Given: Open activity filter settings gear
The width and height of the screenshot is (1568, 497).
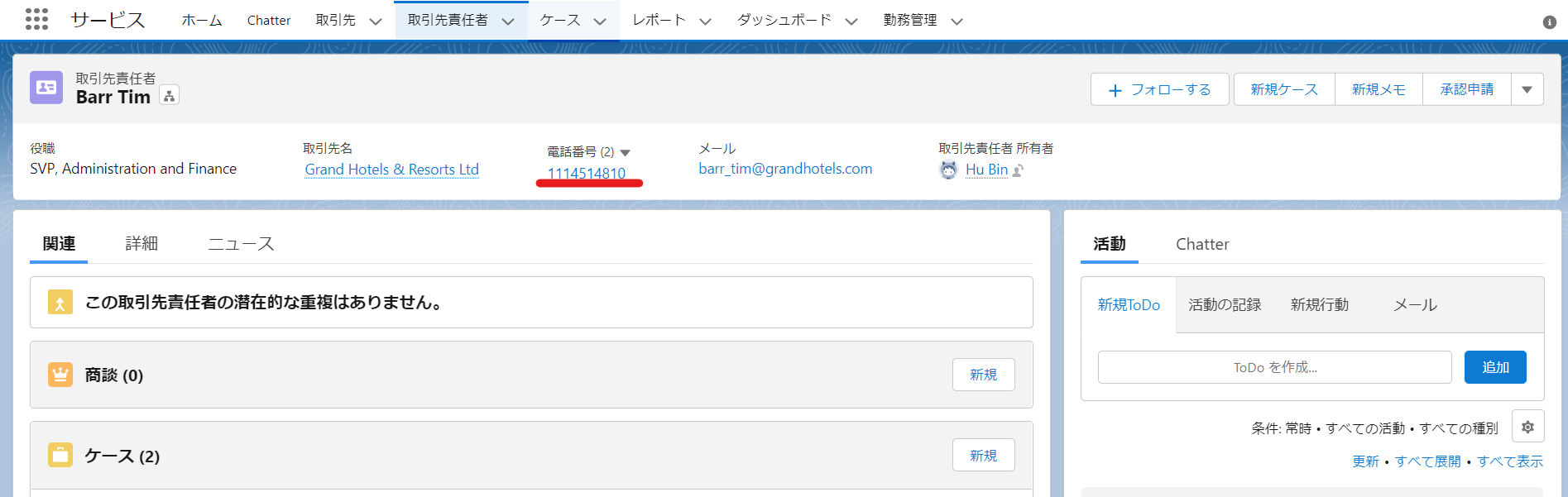Looking at the screenshot, I should point(1527,427).
